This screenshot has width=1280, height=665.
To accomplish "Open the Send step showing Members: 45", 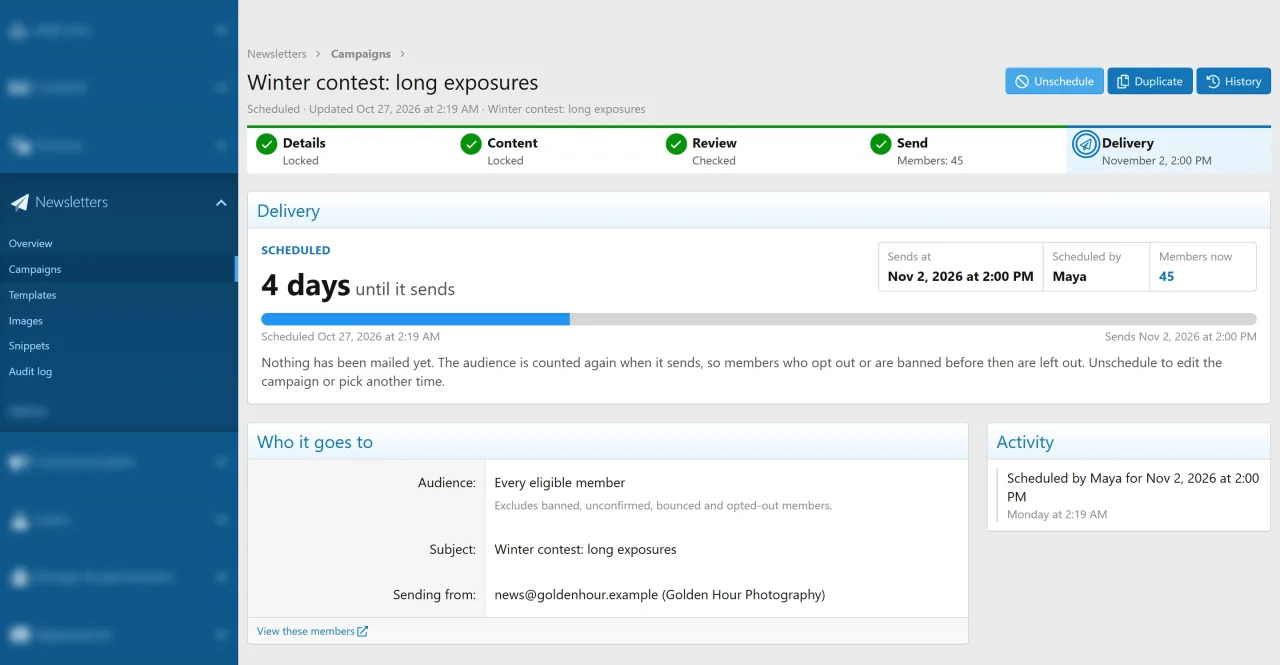I will coord(964,151).
